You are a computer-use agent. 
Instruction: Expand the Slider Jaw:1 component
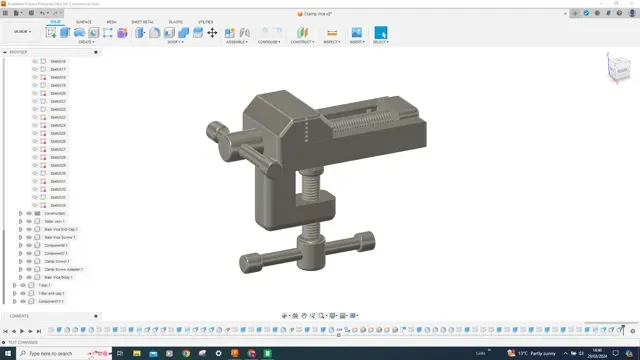point(20,221)
